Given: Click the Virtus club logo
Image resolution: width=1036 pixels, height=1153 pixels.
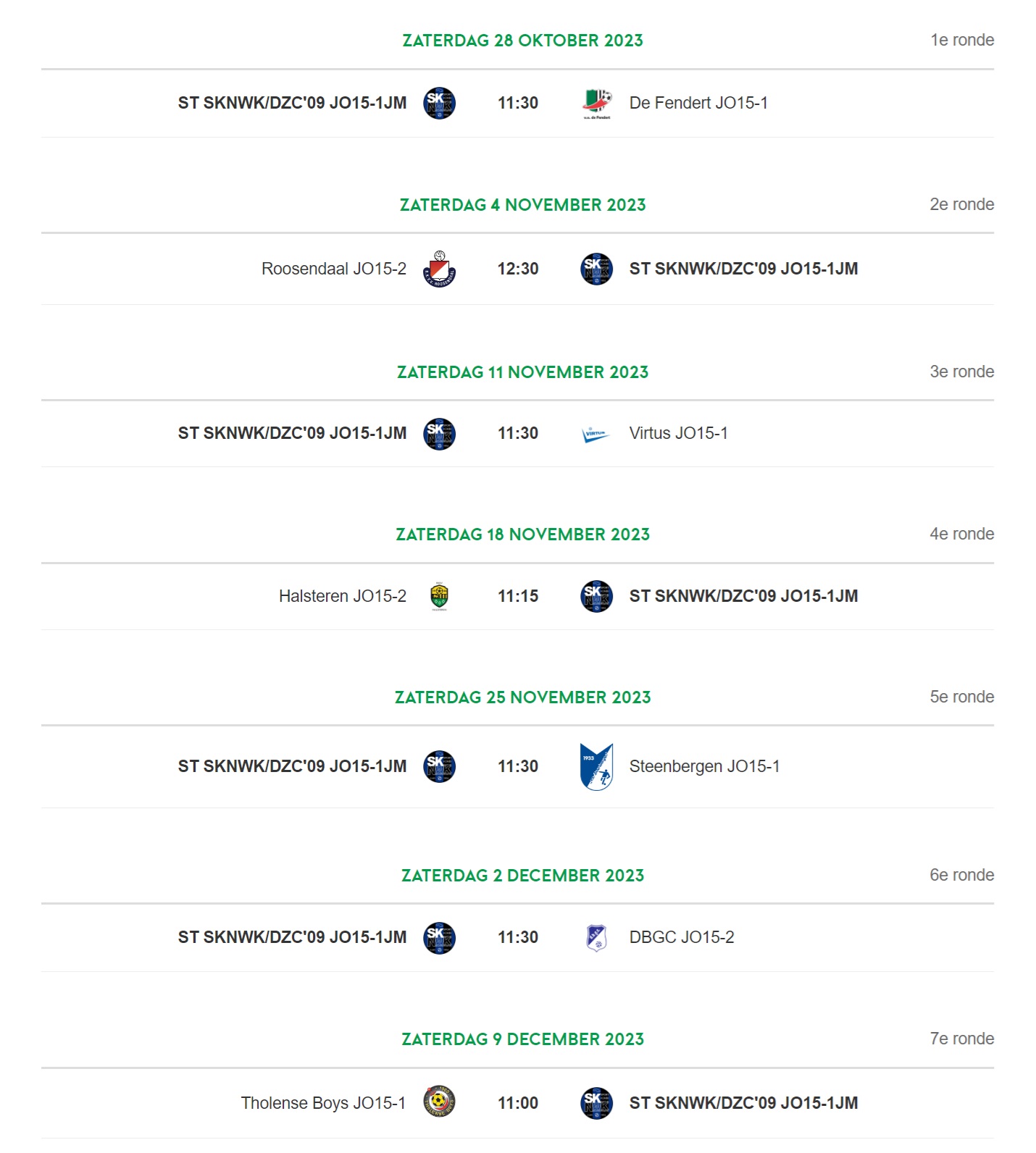Looking at the screenshot, I should tap(596, 434).
